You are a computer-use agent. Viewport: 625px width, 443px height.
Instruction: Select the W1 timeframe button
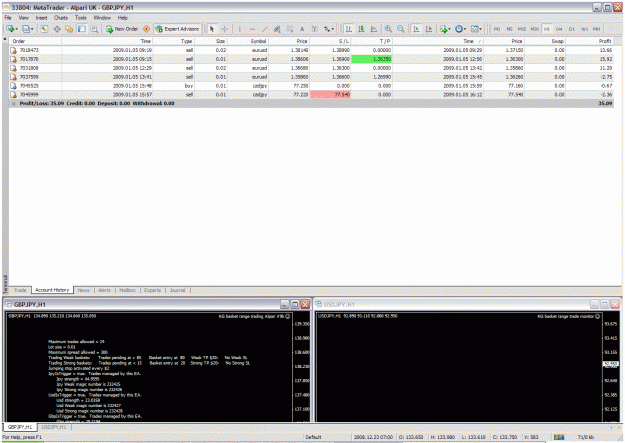tap(584, 29)
